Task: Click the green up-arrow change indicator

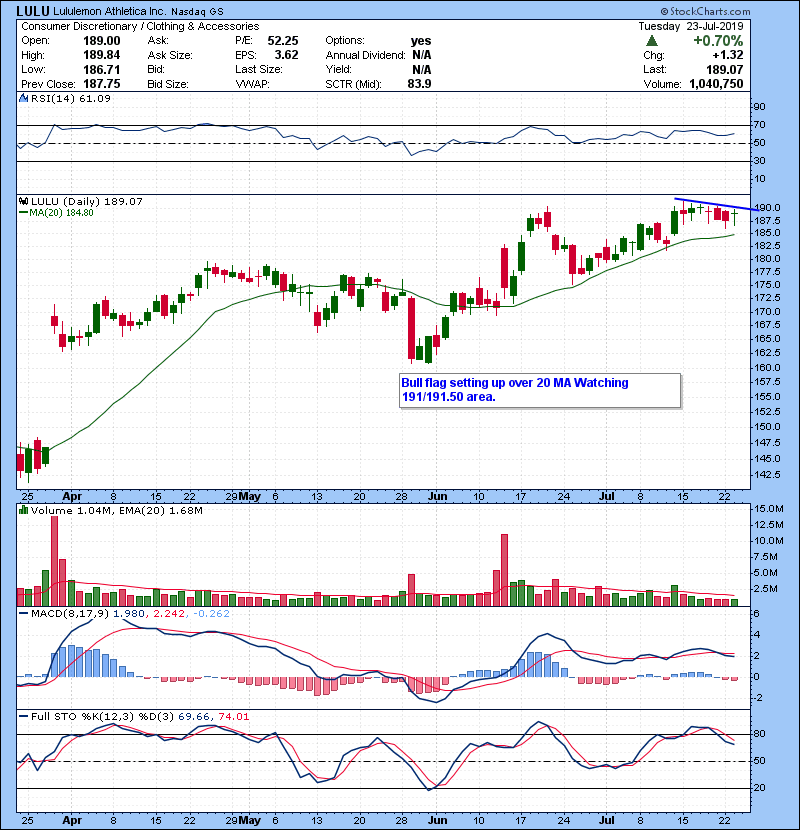Action: [651, 41]
